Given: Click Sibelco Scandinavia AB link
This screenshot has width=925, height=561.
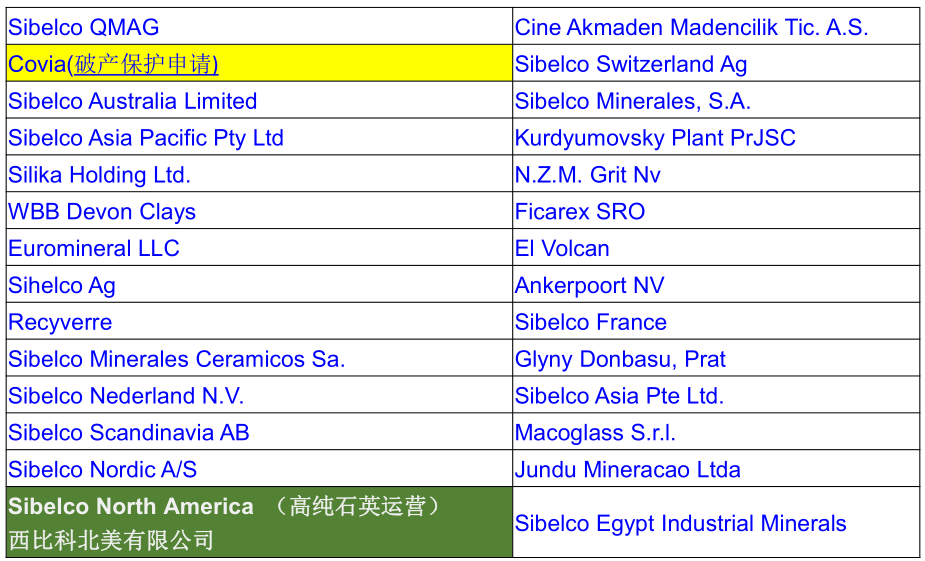Looking at the screenshot, I should (129, 433).
